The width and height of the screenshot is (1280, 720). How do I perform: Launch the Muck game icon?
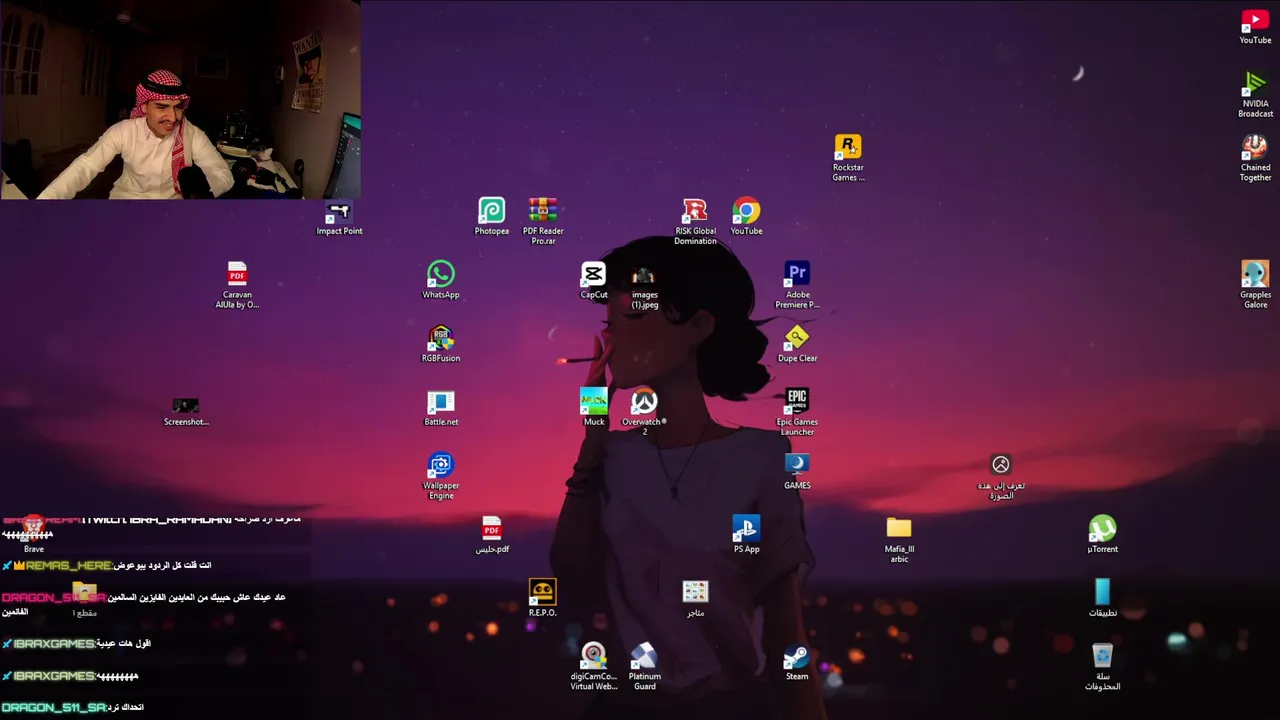(x=594, y=408)
